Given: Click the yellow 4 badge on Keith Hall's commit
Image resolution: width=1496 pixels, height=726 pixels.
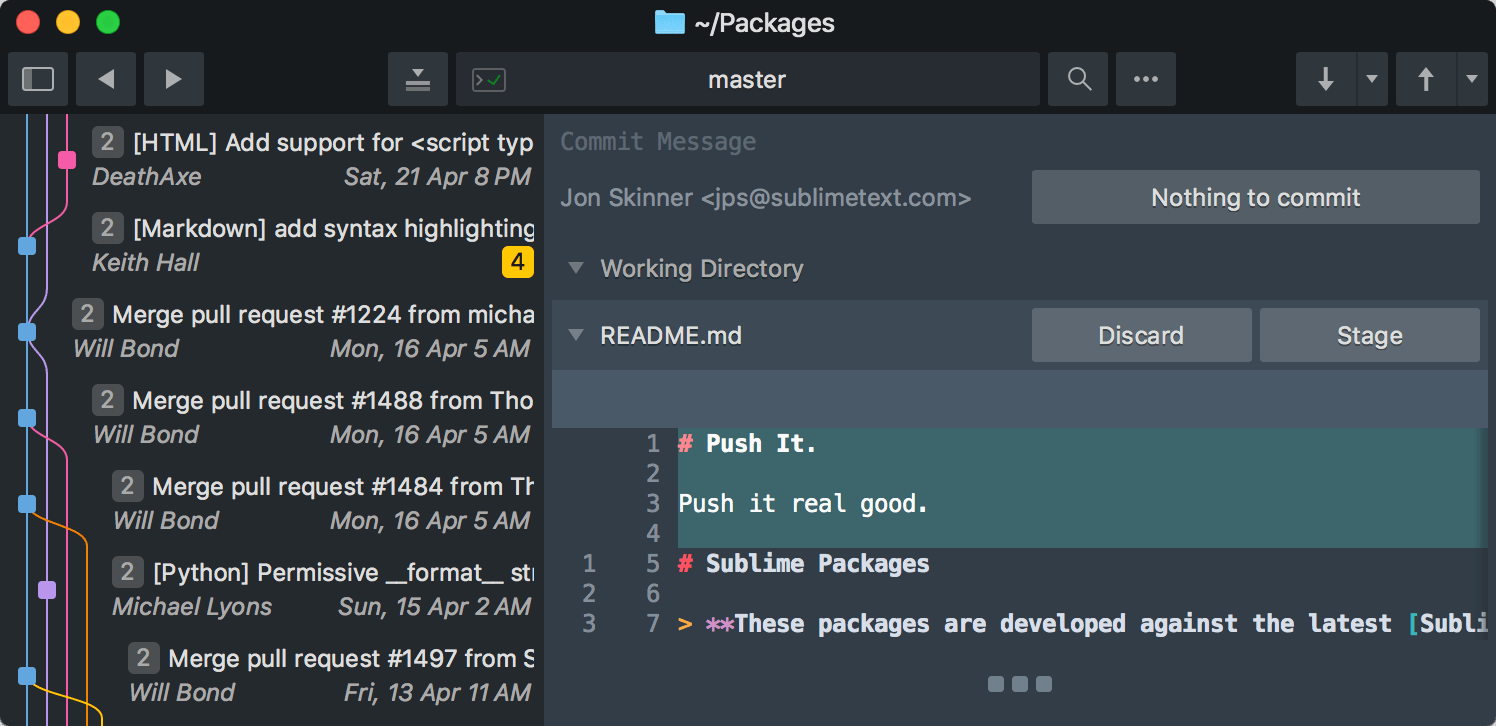Looking at the screenshot, I should coord(518,262).
